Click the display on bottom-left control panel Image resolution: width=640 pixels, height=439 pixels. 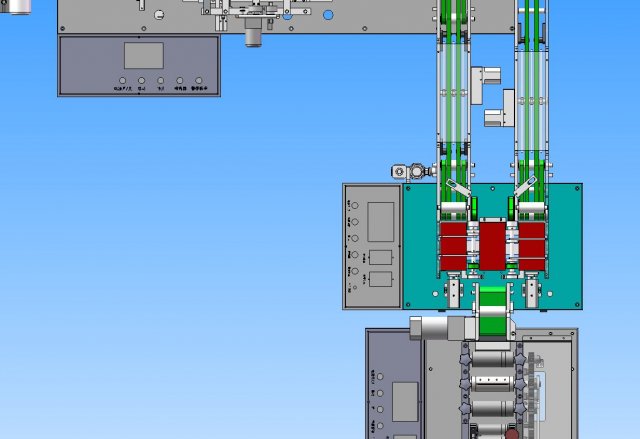(x=404, y=401)
